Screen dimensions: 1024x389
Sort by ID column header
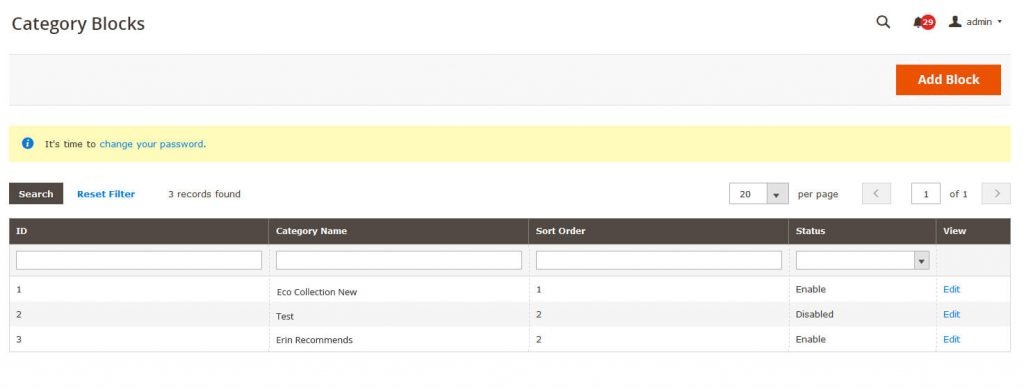(22, 231)
